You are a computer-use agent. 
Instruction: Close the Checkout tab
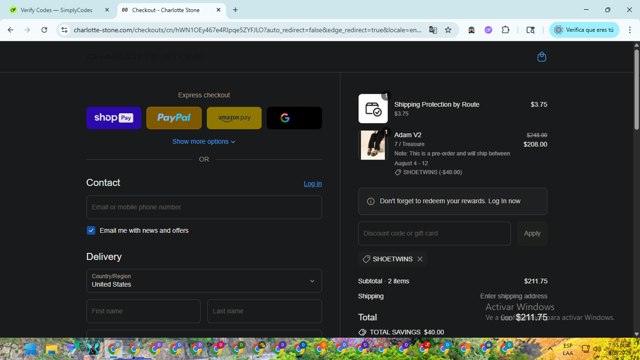pyautogui.click(x=218, y=10)
